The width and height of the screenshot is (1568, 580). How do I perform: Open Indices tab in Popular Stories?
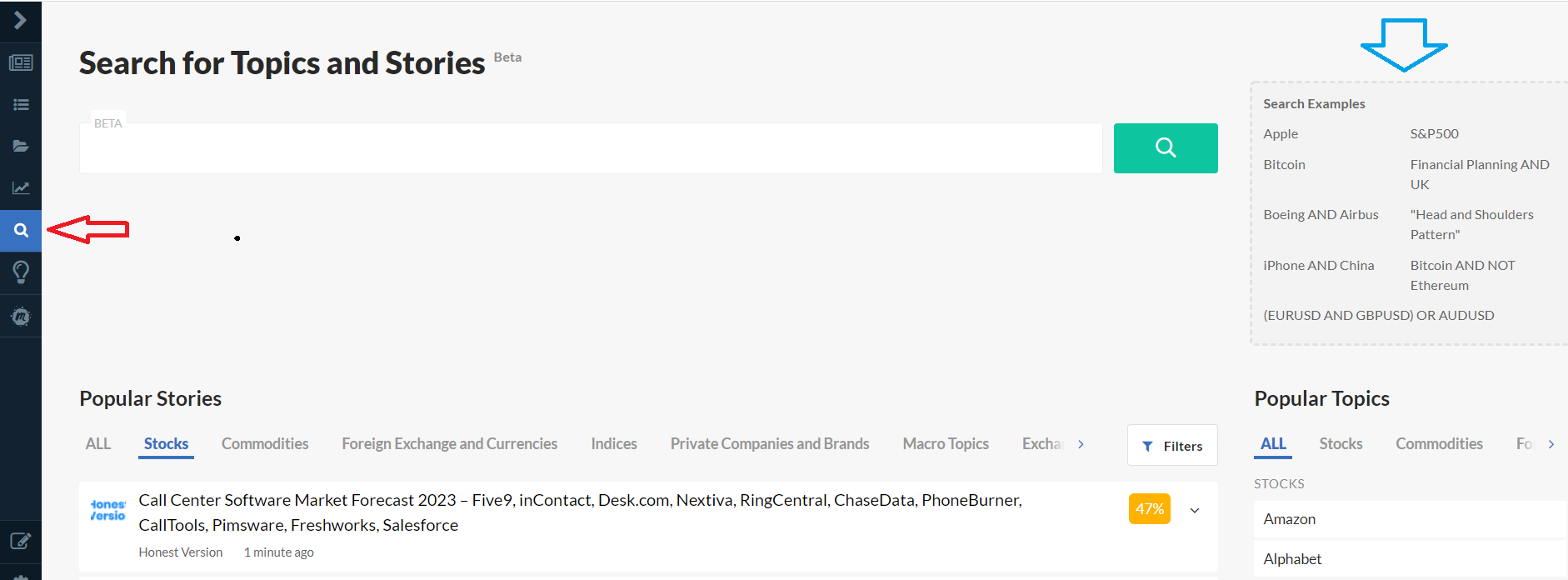[614, 444]
